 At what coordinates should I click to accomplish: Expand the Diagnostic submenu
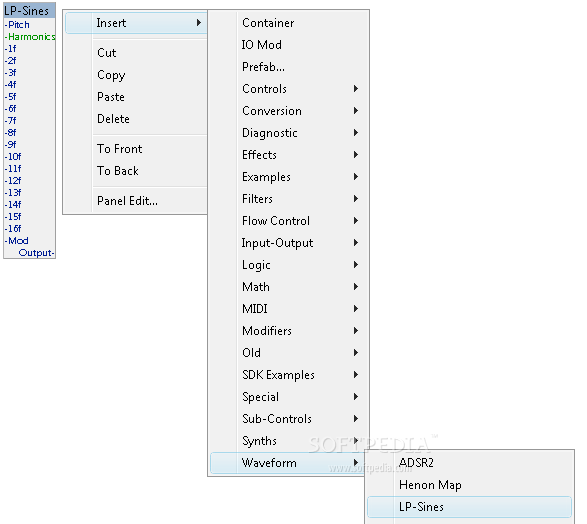point(288,133)
